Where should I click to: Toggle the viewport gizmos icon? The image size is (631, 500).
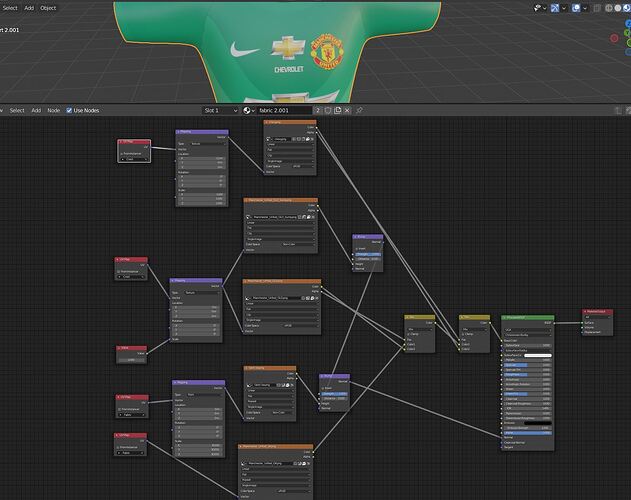(555, 8)
